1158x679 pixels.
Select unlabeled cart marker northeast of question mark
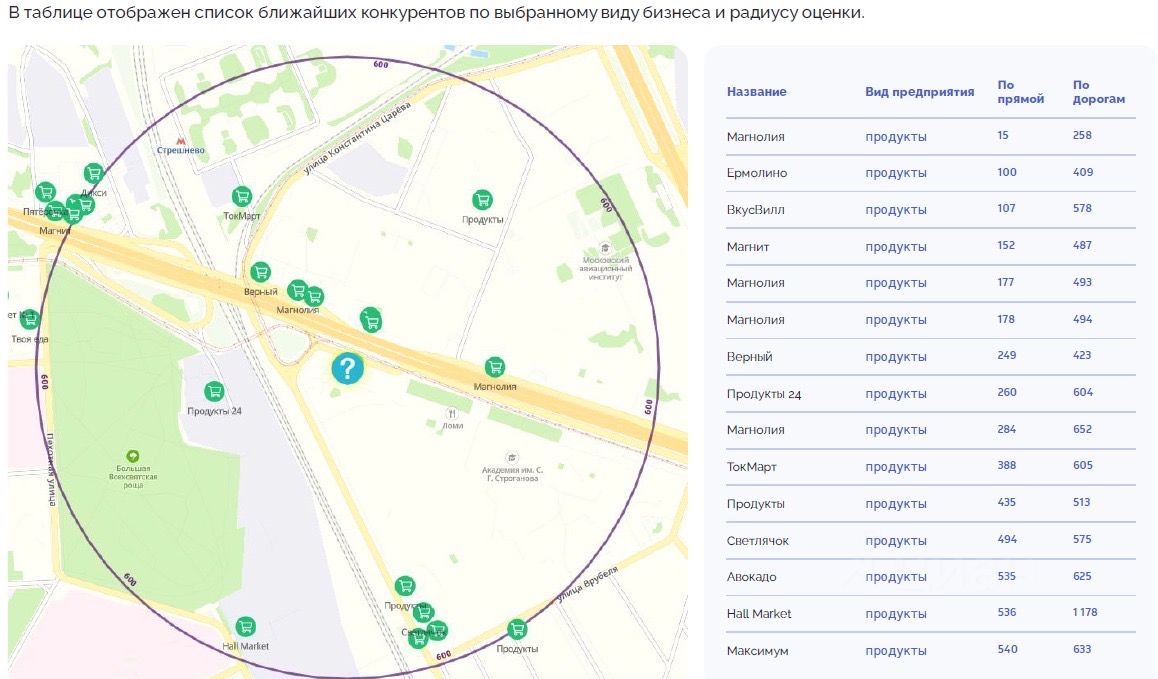pos(371,320)
